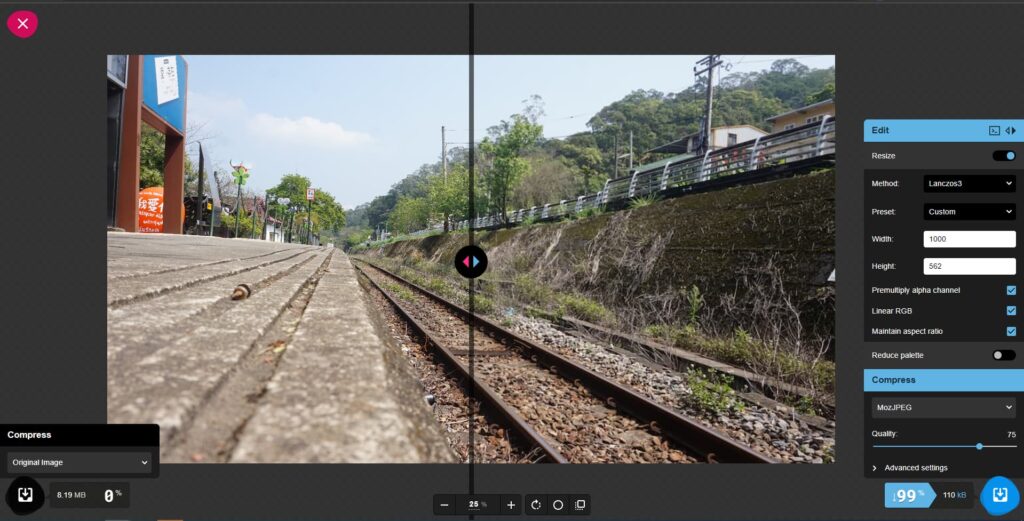Click the 25% zoom level field
This screenshot has height=521, width=1024.
477,505
